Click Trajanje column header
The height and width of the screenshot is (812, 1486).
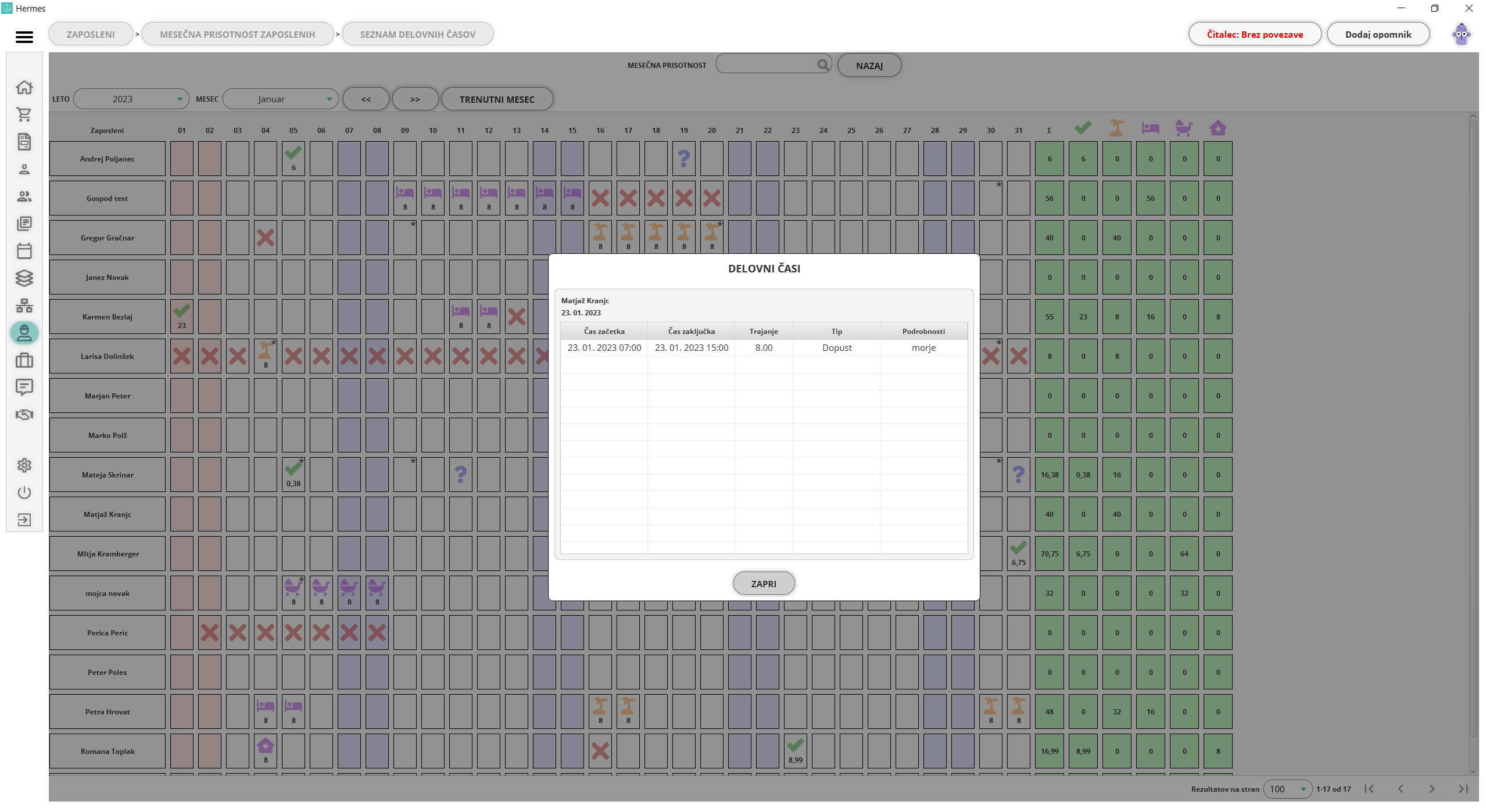point(764,331)
